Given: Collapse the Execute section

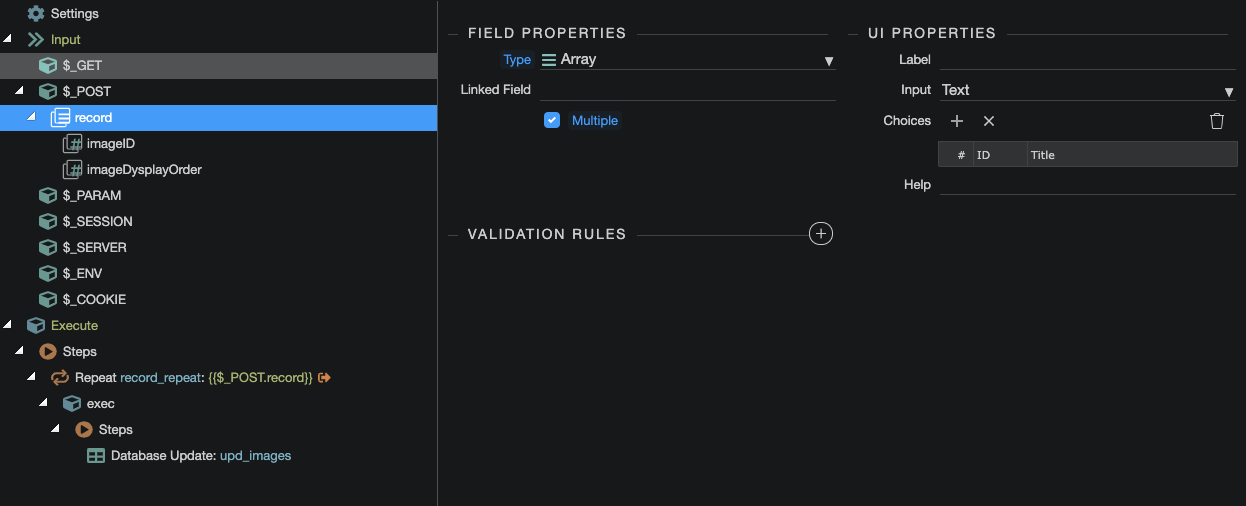Looking at the screenshot, I should pyautogui.click(x=8, y=326).
